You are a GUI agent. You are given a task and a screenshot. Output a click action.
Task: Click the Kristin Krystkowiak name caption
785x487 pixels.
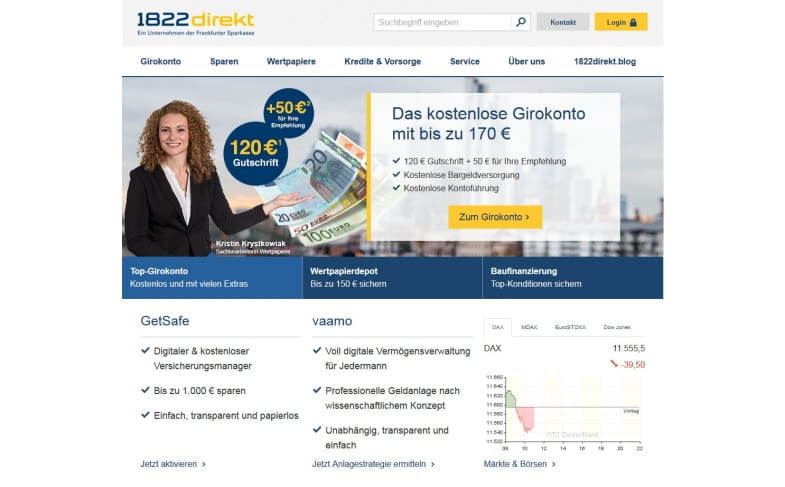click(251, 243)
